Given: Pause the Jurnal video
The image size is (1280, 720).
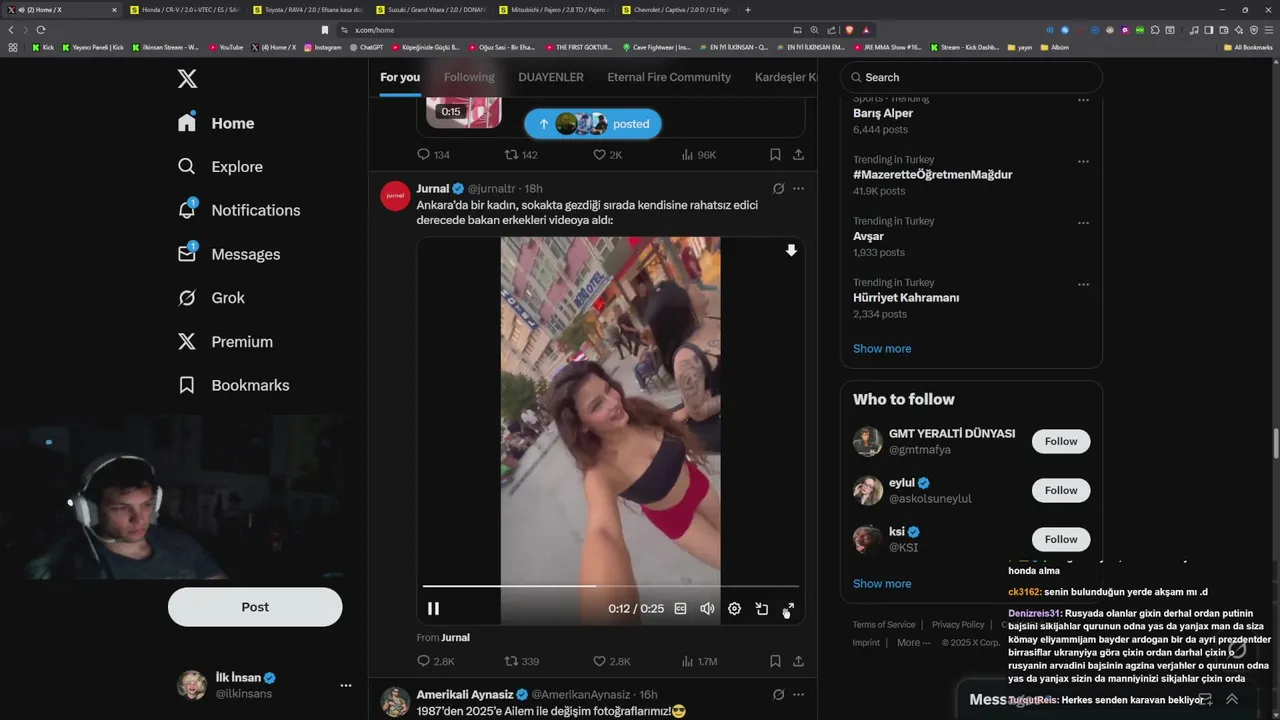Looking at the screenshot, I should click(x=434, y=608).
